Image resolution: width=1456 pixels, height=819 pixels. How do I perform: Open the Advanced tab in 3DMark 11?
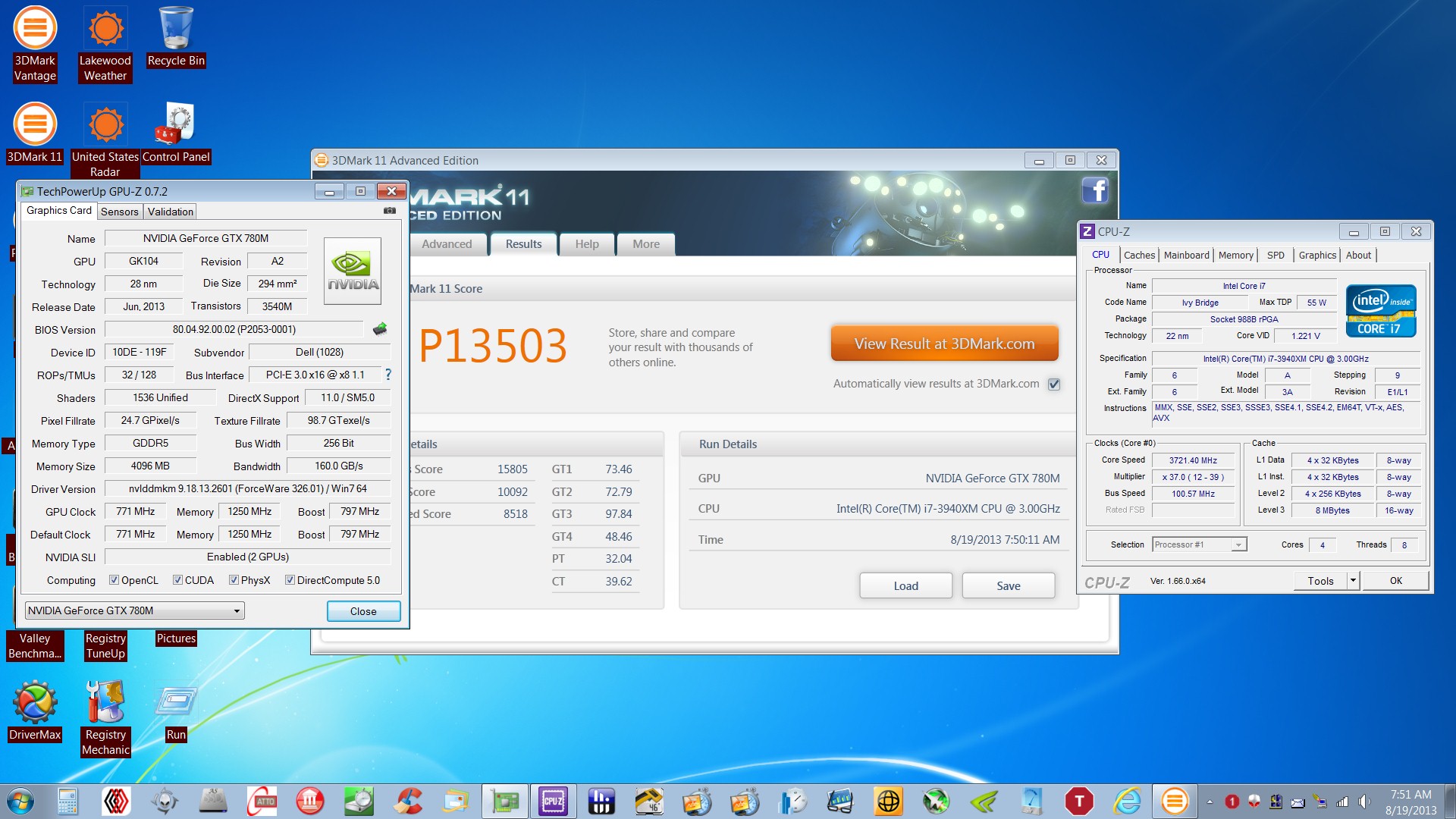click(x=447, y=244)
